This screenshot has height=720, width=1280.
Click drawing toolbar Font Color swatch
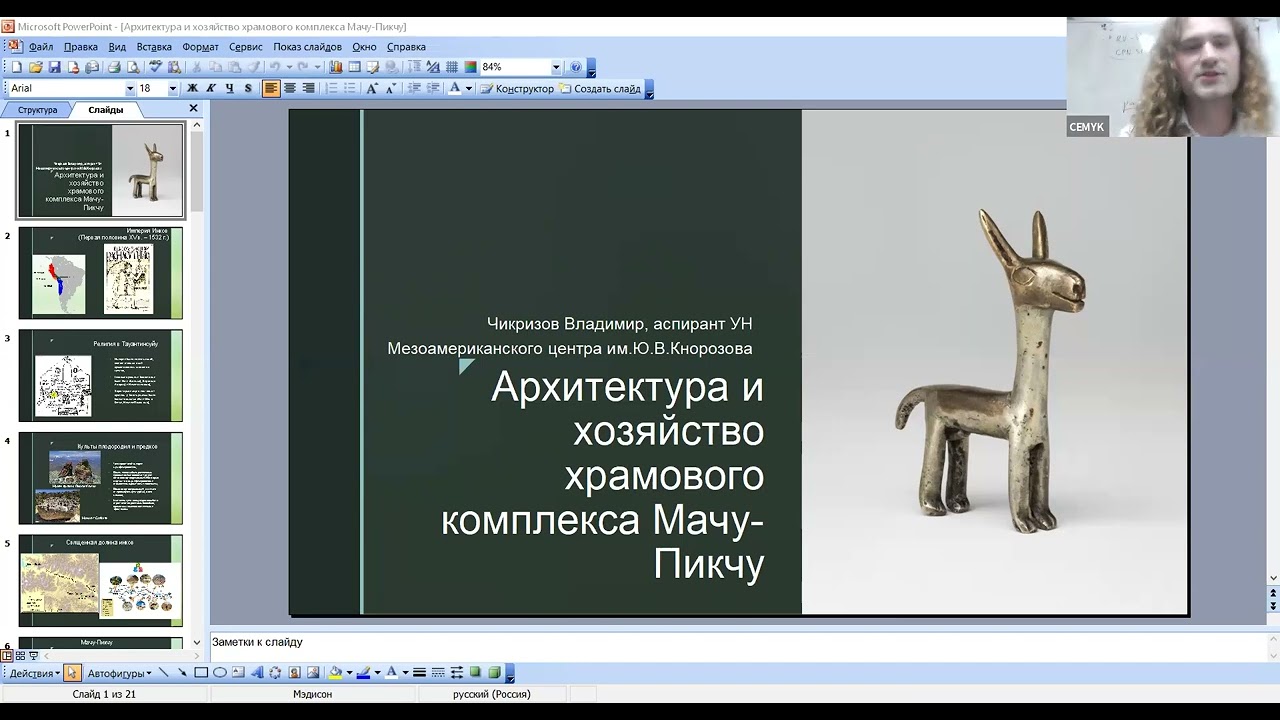tap(391, 673)
